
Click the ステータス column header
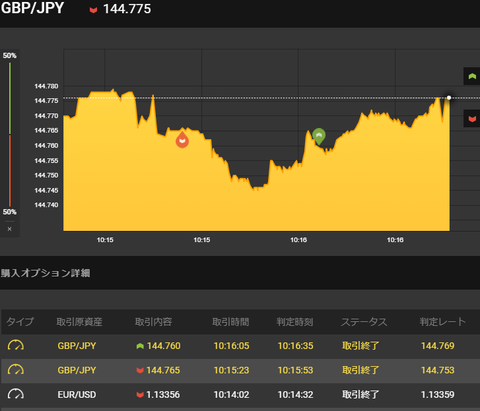(364, 322)
